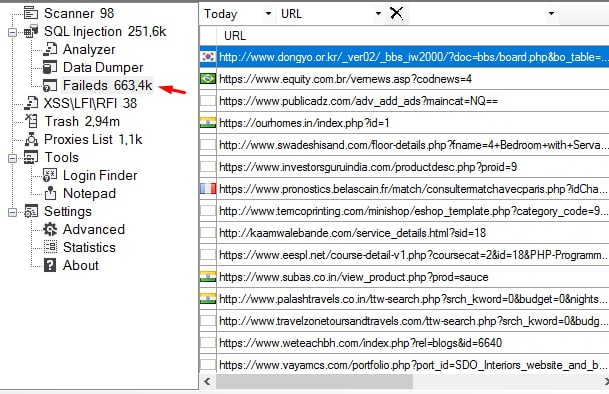Click the France flag on belascain.fr row
The width and height of the screenshot is (609, 394).
pos(208,189)
